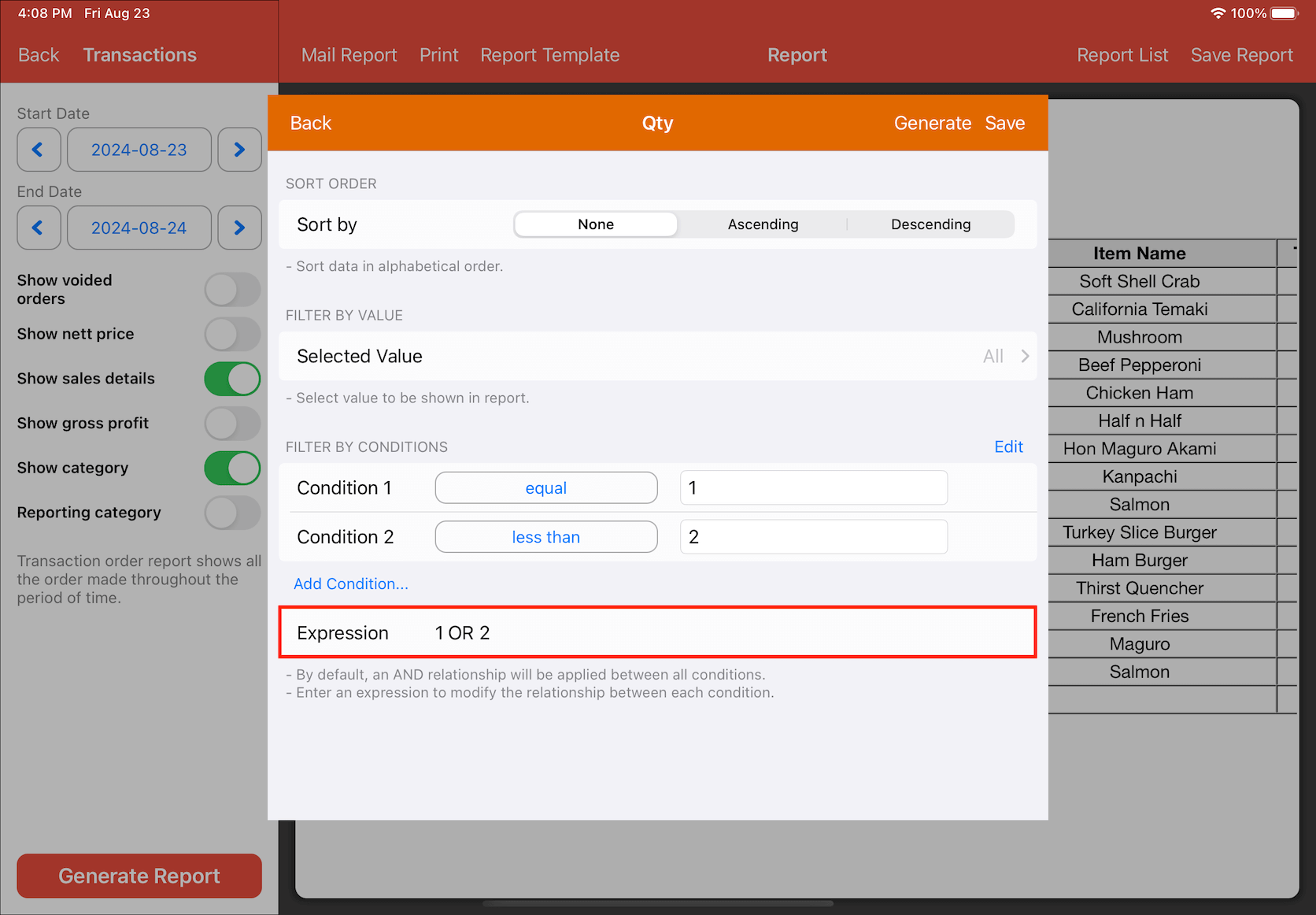
Task: Tap Save in the Qty header
Action: pos(1004,123)
